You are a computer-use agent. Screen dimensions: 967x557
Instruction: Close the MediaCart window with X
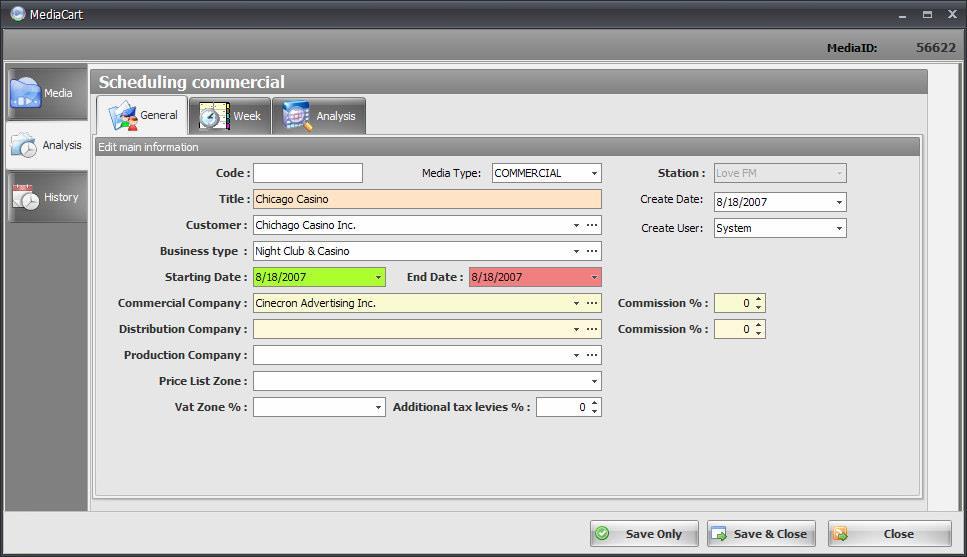point(952,14)
